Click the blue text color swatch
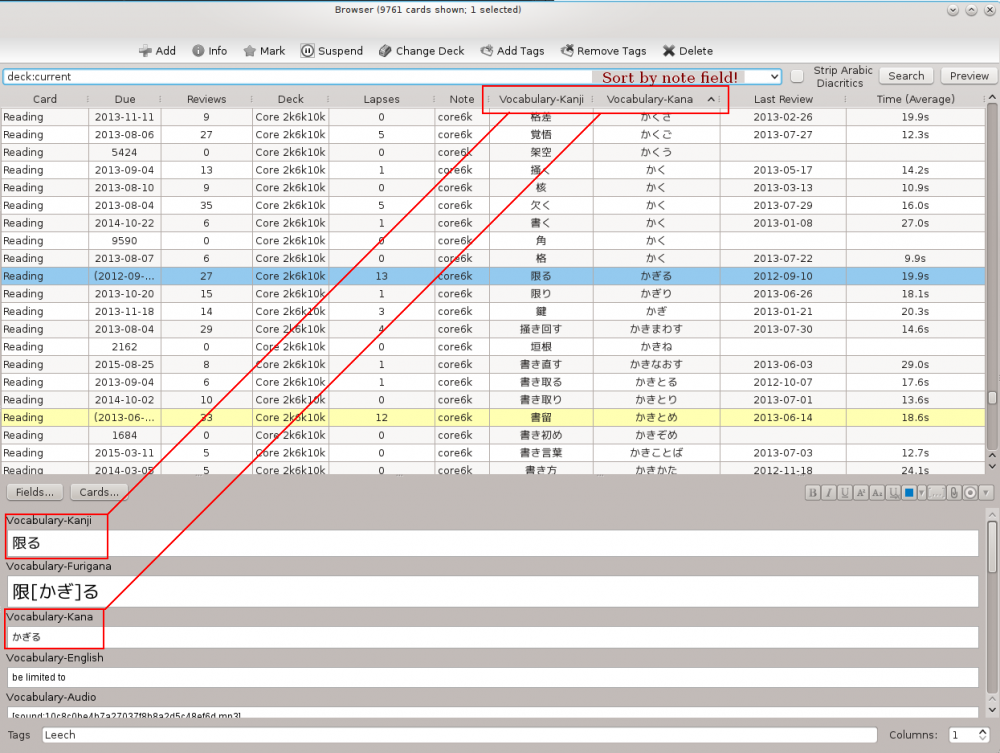 pos(909,492)
